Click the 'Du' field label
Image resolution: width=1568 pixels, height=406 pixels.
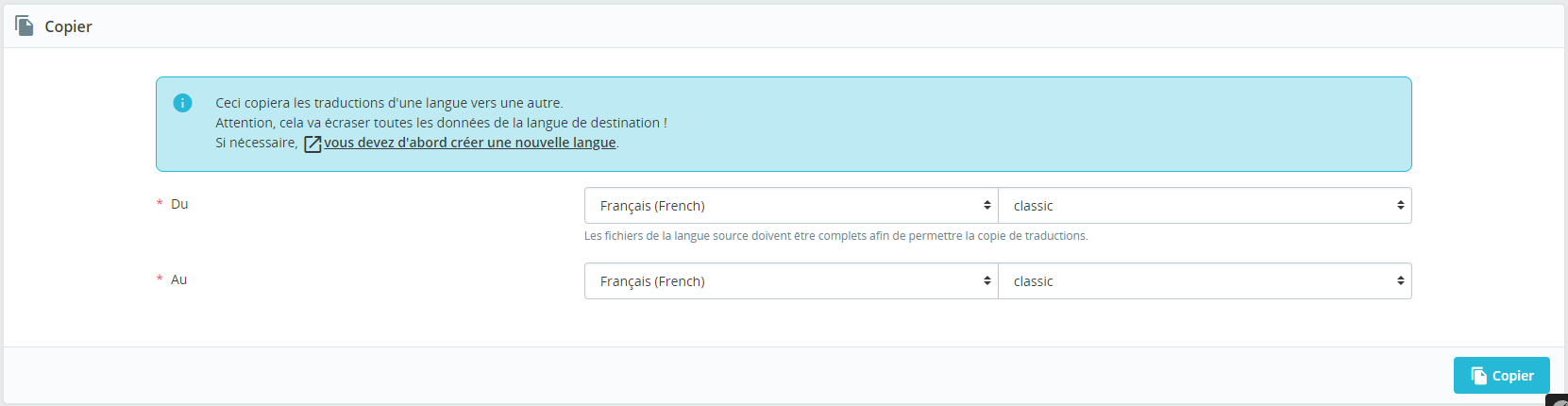(x=179, y=204)
